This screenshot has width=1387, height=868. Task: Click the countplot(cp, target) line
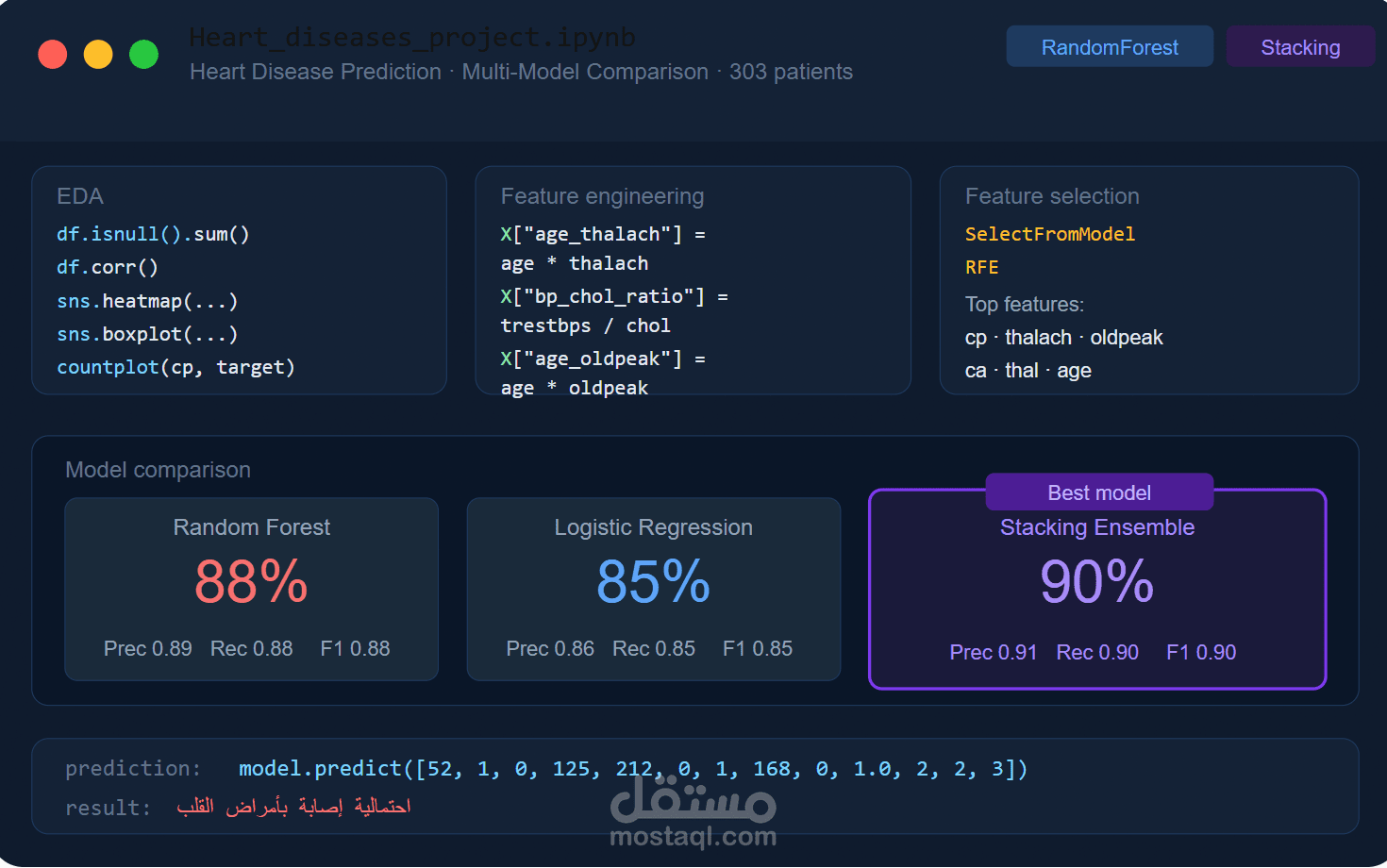coord(175,367)
